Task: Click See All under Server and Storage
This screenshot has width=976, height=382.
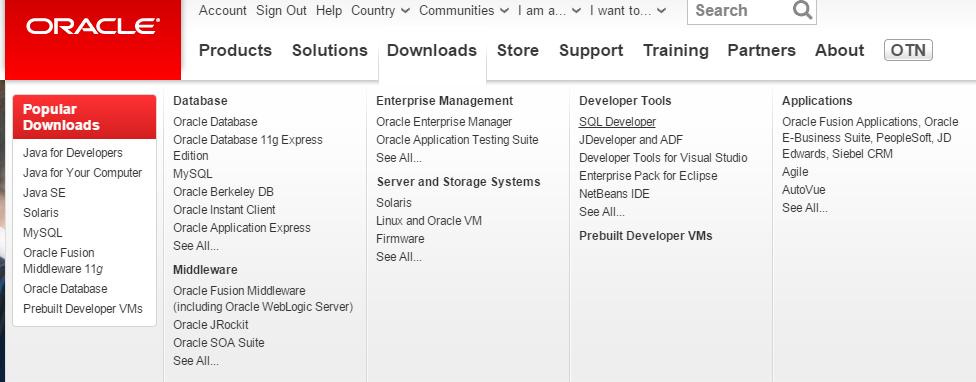Action: click(399, 257)
